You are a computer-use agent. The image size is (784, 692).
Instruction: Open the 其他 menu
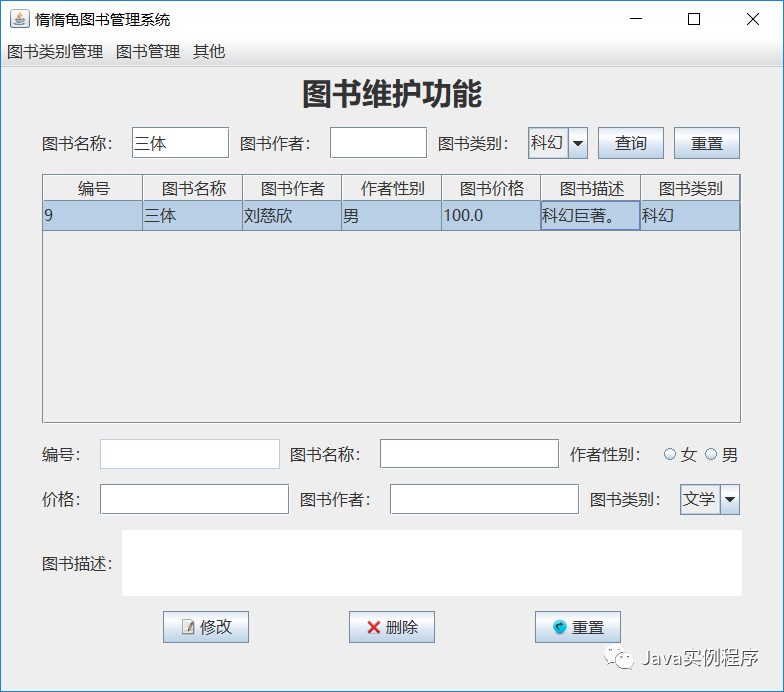[209, 52]
